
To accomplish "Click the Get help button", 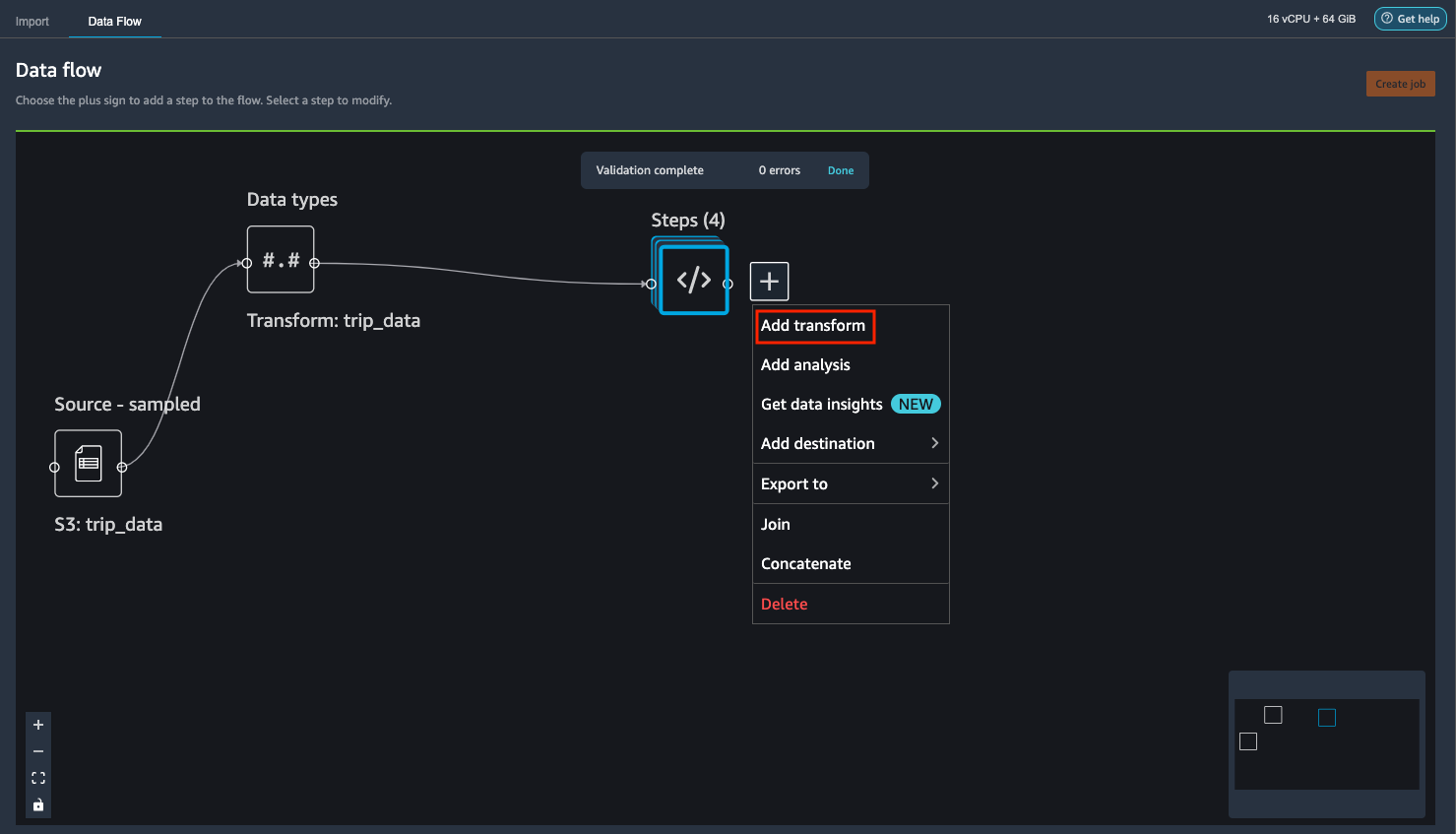I will pos(1410,19).
